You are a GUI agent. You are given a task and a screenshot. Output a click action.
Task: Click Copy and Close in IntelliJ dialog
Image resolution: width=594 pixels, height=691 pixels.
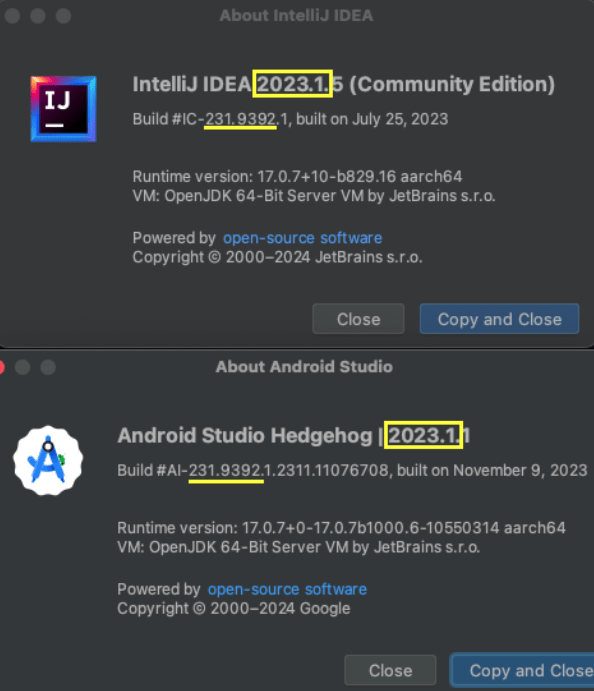(x=499, y=319)
